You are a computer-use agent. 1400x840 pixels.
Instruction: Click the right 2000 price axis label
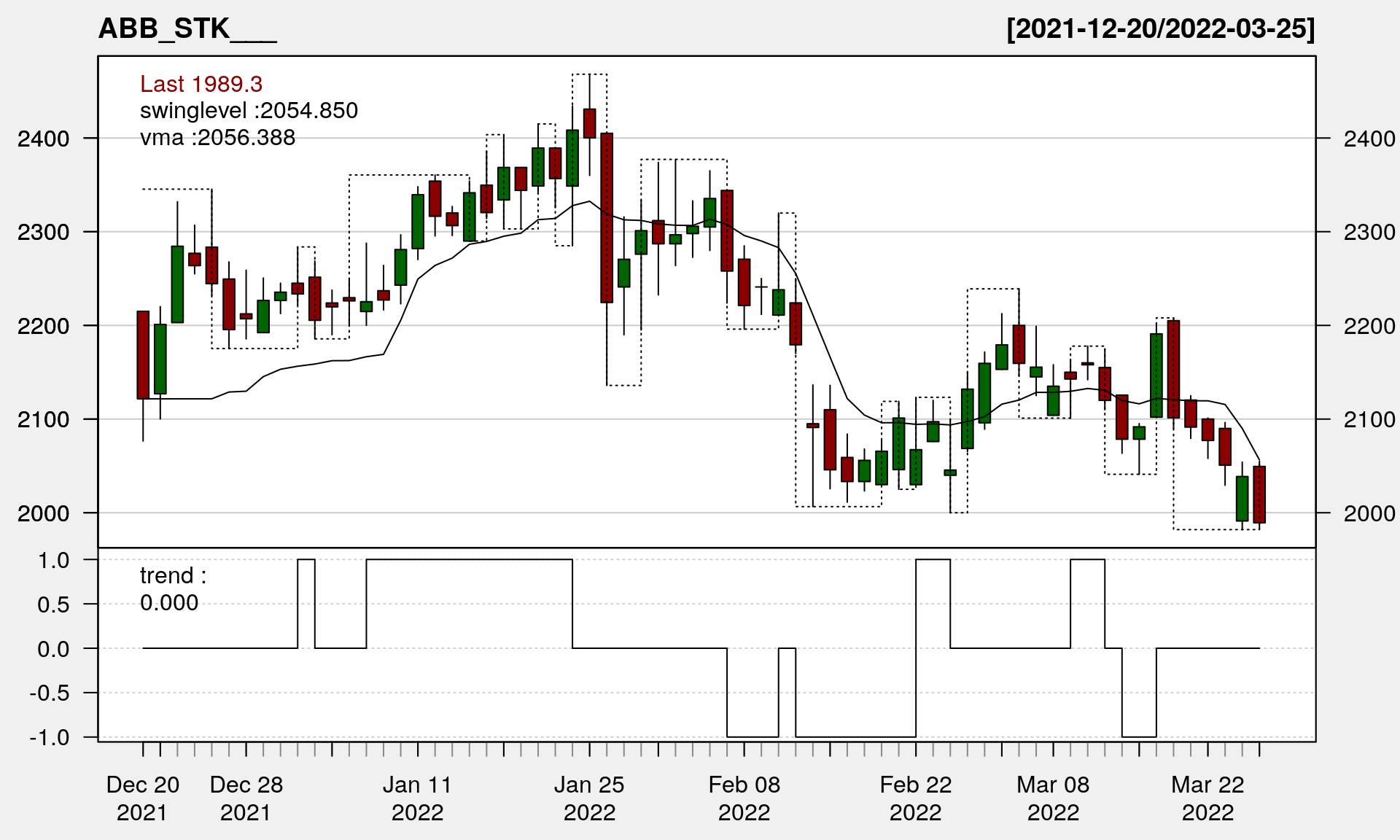[x=1369, y=513]
